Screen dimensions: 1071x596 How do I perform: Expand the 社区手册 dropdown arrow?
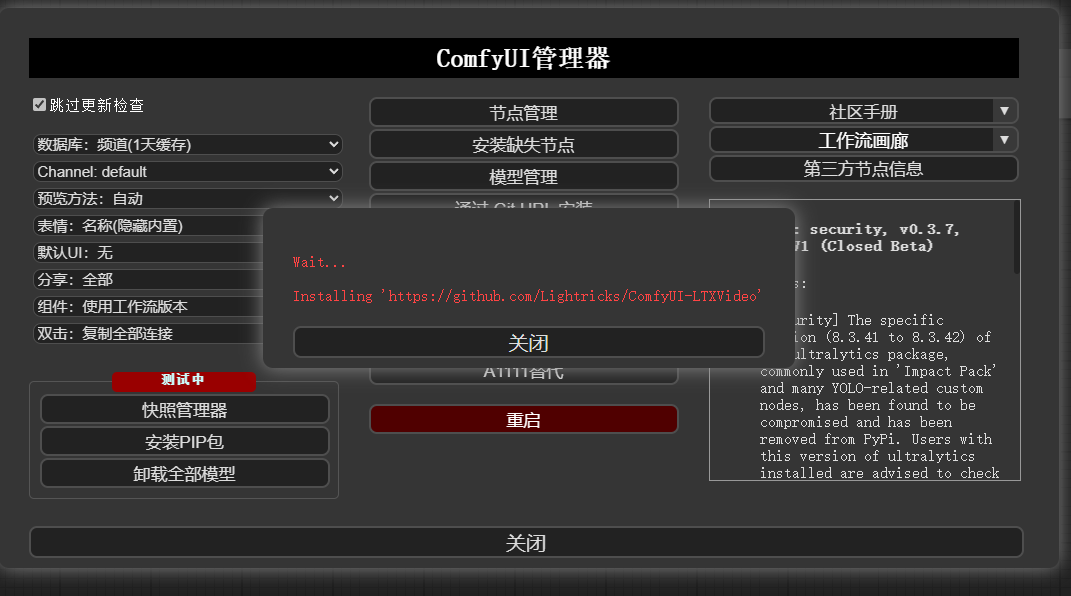pyautogui.click(x=1003, y=111)
